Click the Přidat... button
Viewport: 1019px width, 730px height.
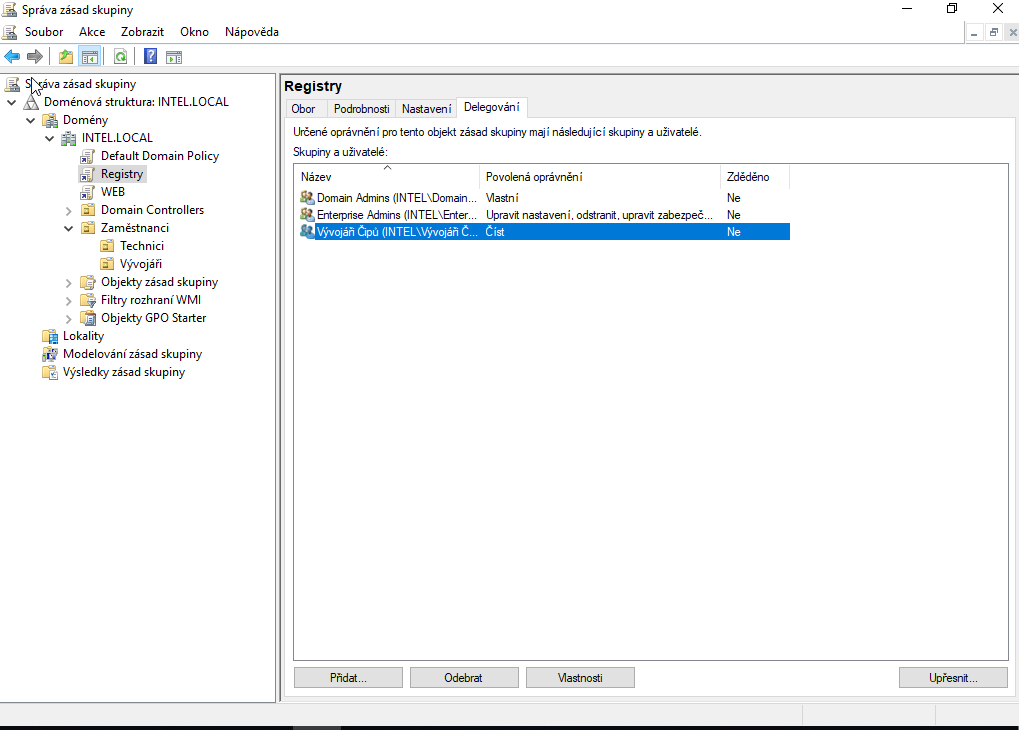pyautogui.click(x=348, y=678)
